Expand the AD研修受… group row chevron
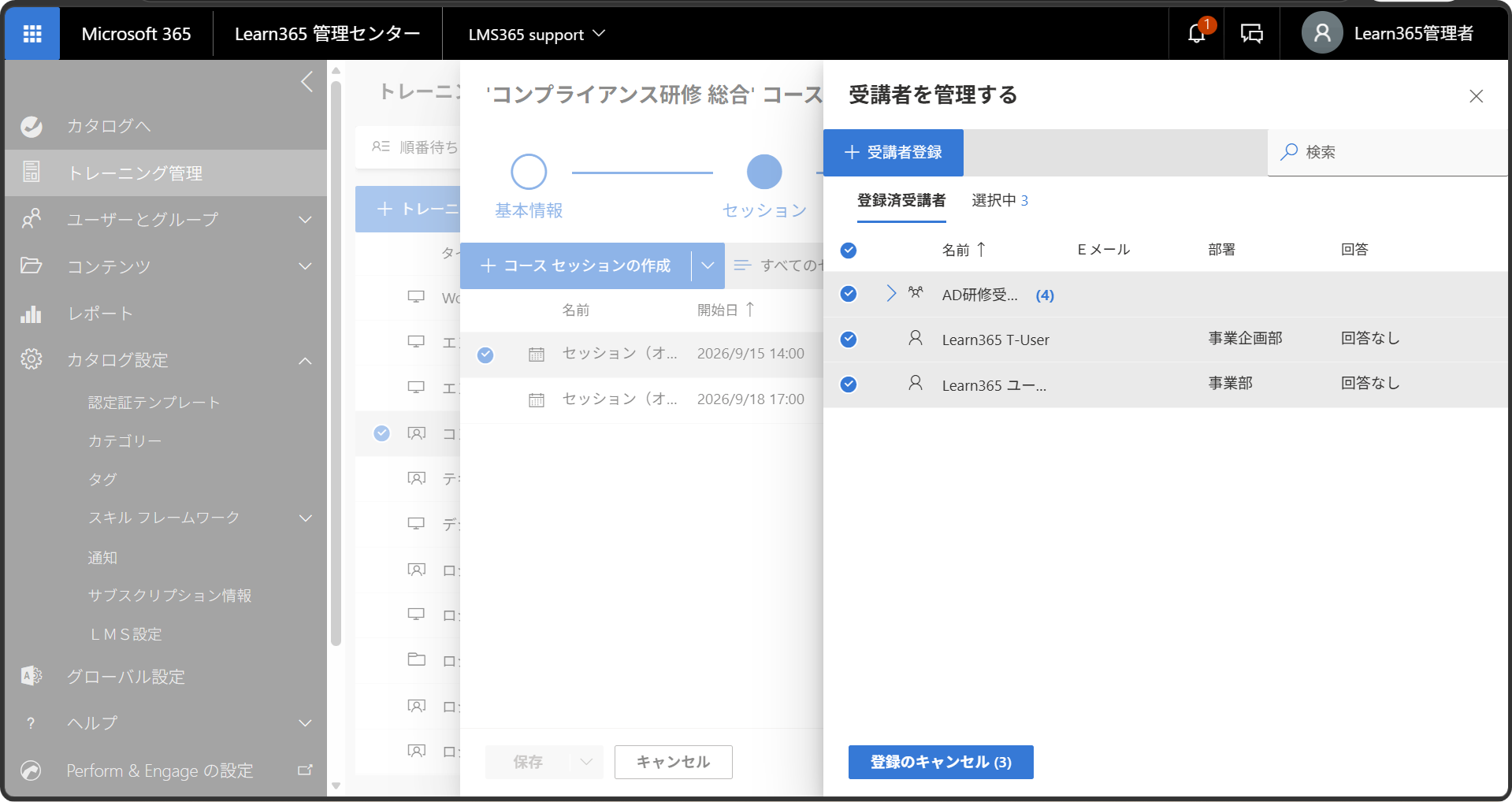Viewport: 1512px width, 802px height. click(891, 293)
